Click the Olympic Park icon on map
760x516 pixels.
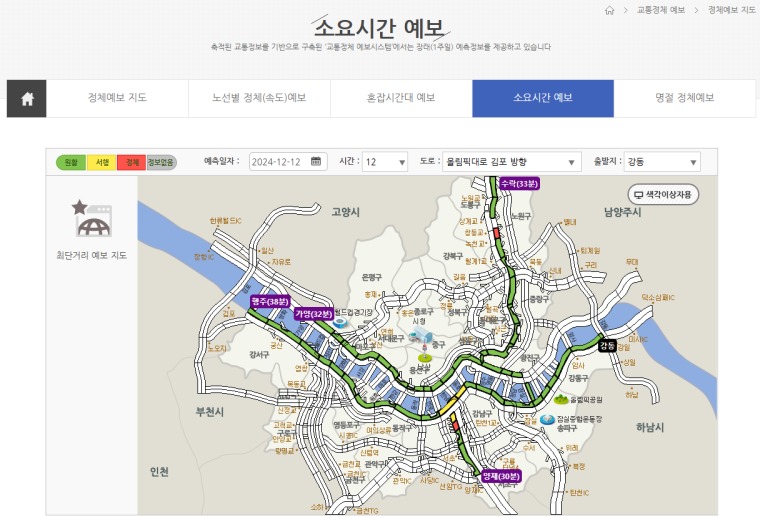pyautogui.click(x=561, y=399)
